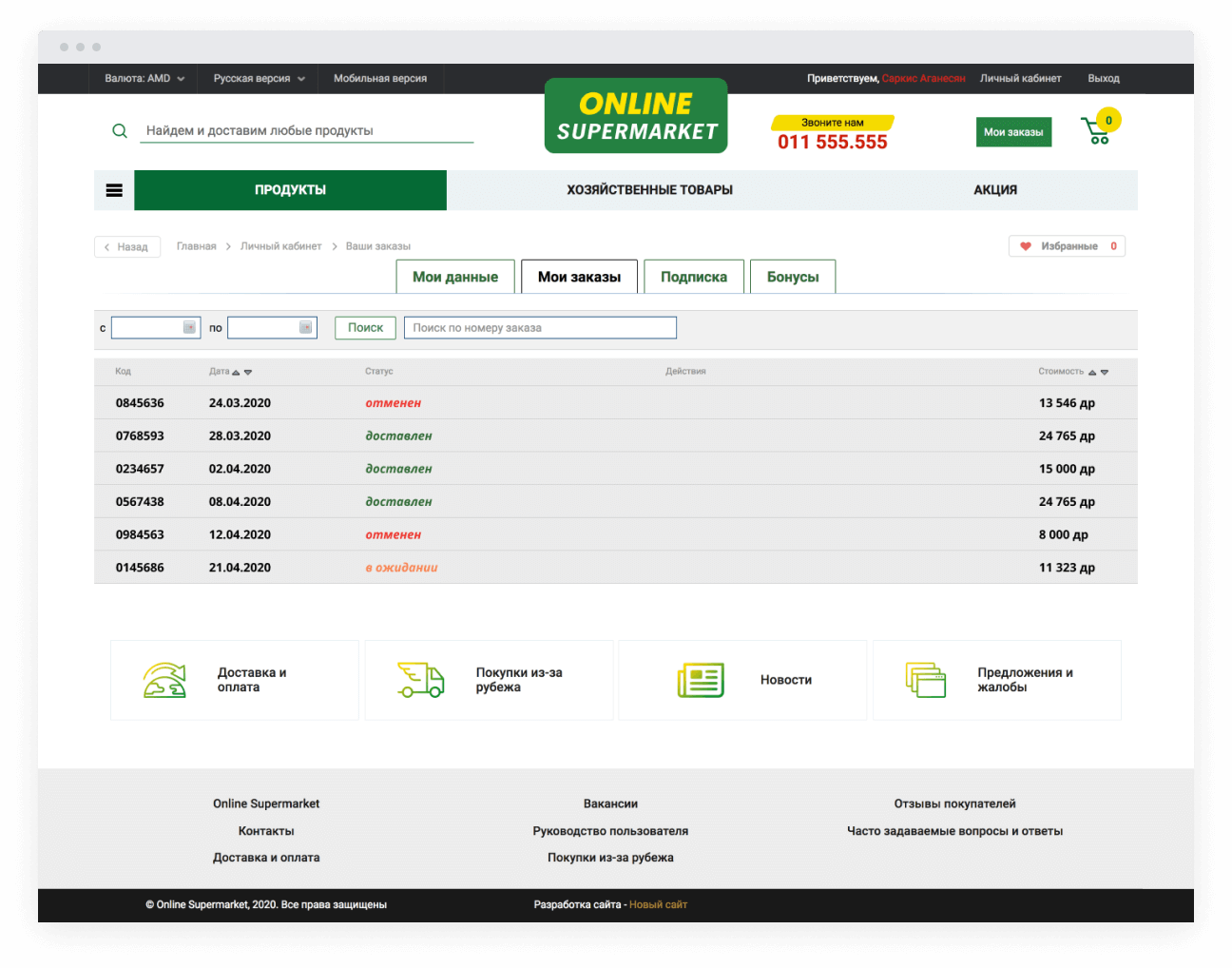Sort date column ascending arrow
This screenshot has width=1232, height=968.
point(236,372)
